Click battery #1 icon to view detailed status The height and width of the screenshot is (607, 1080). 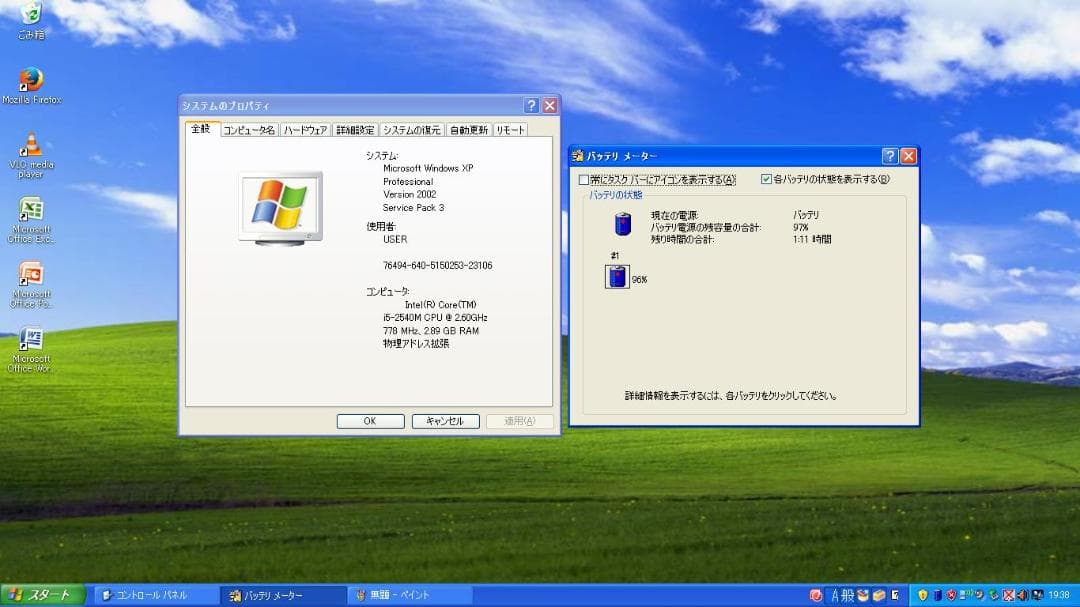617,277
